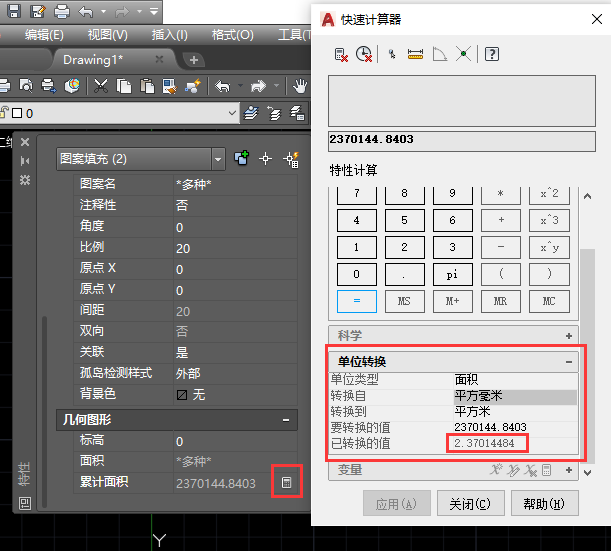Viewport: 611px width, 551px height.
Task: Click the Layer Previous icon
Action: (x=274, y=113)
